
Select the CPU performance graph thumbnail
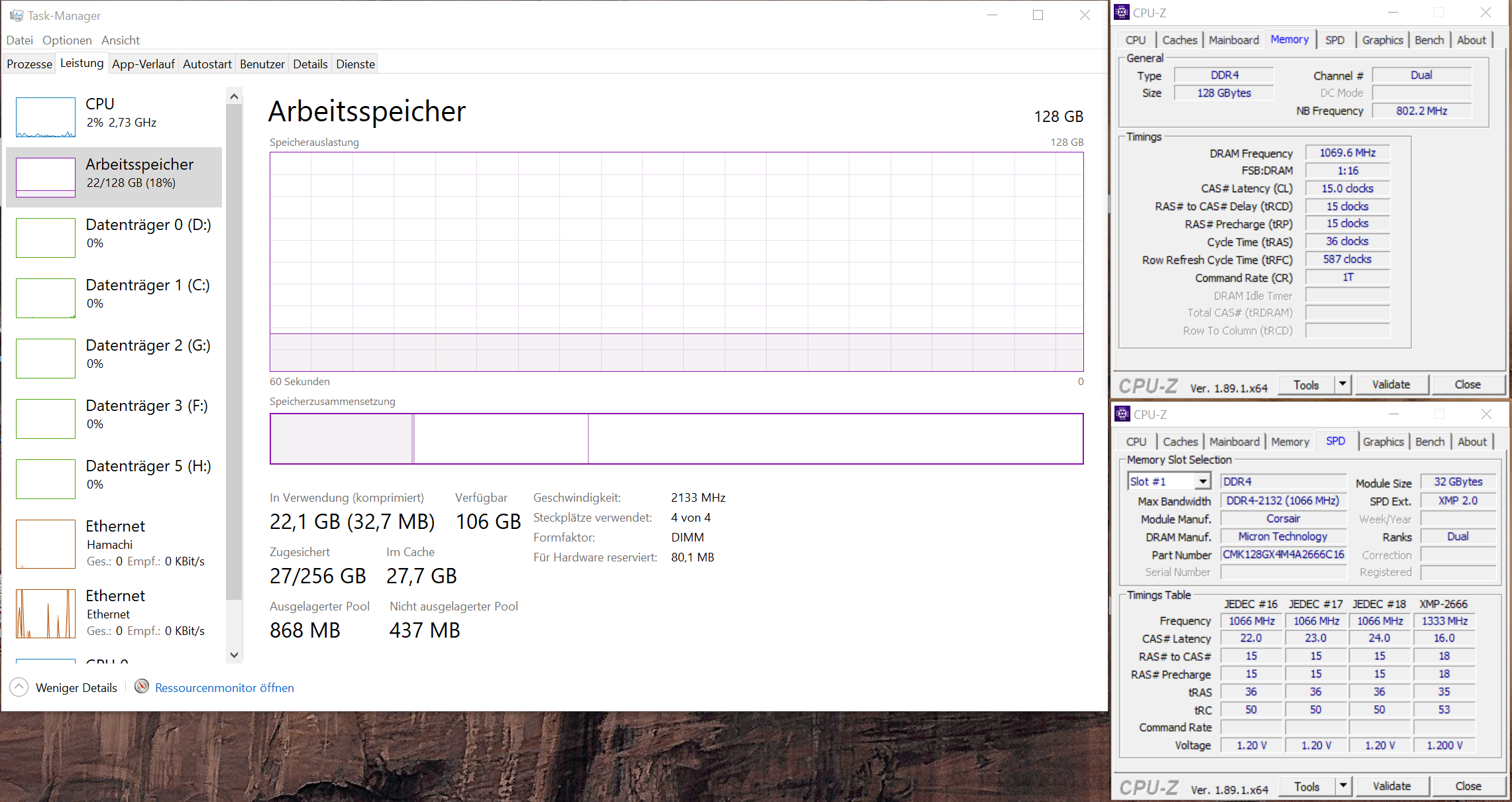point(46,117)
